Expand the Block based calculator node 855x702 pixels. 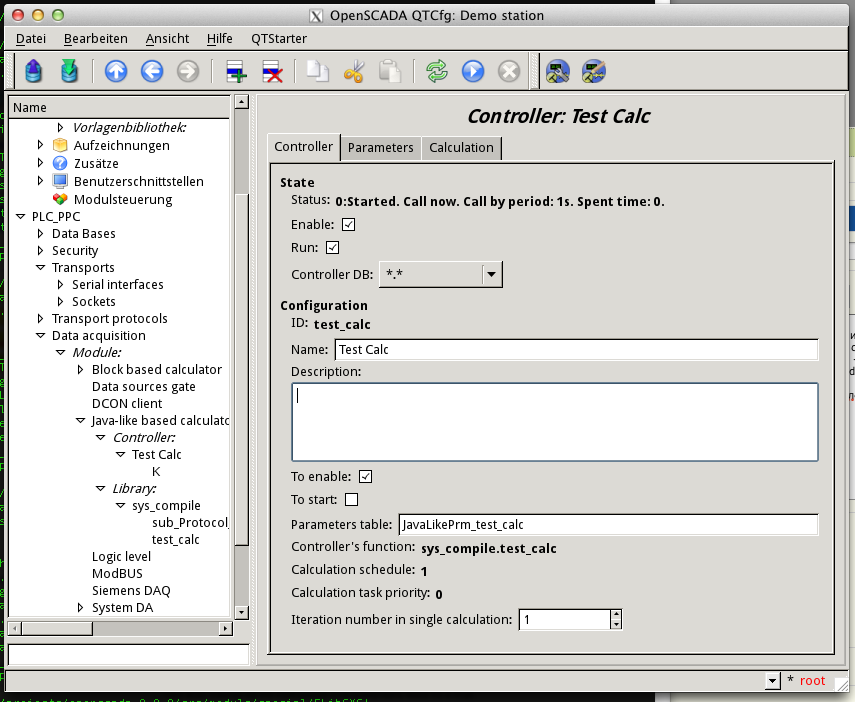pos(82,369)
